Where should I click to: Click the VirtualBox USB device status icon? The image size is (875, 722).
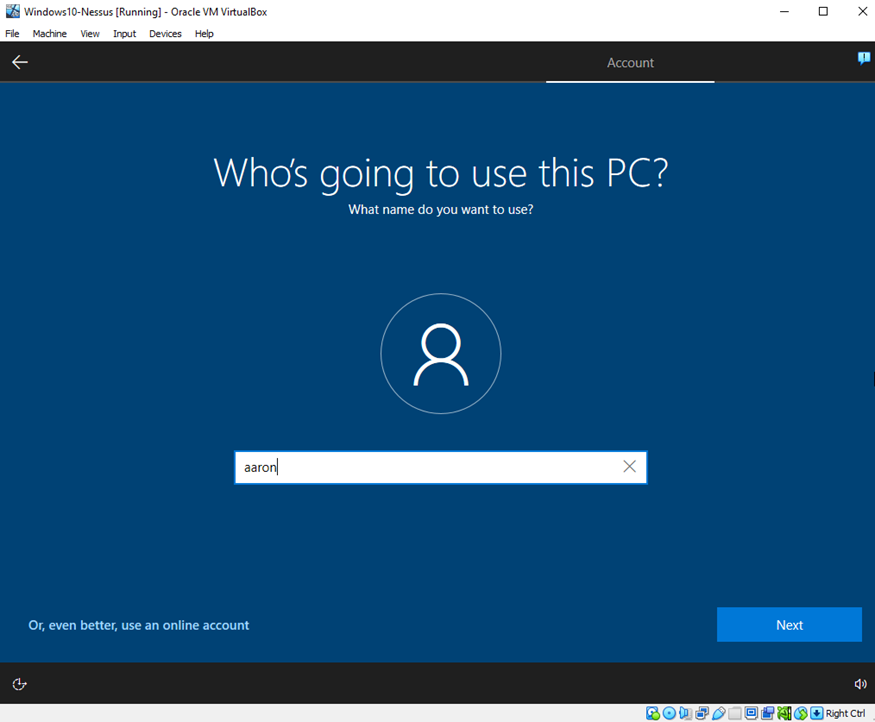pos(718,713)
